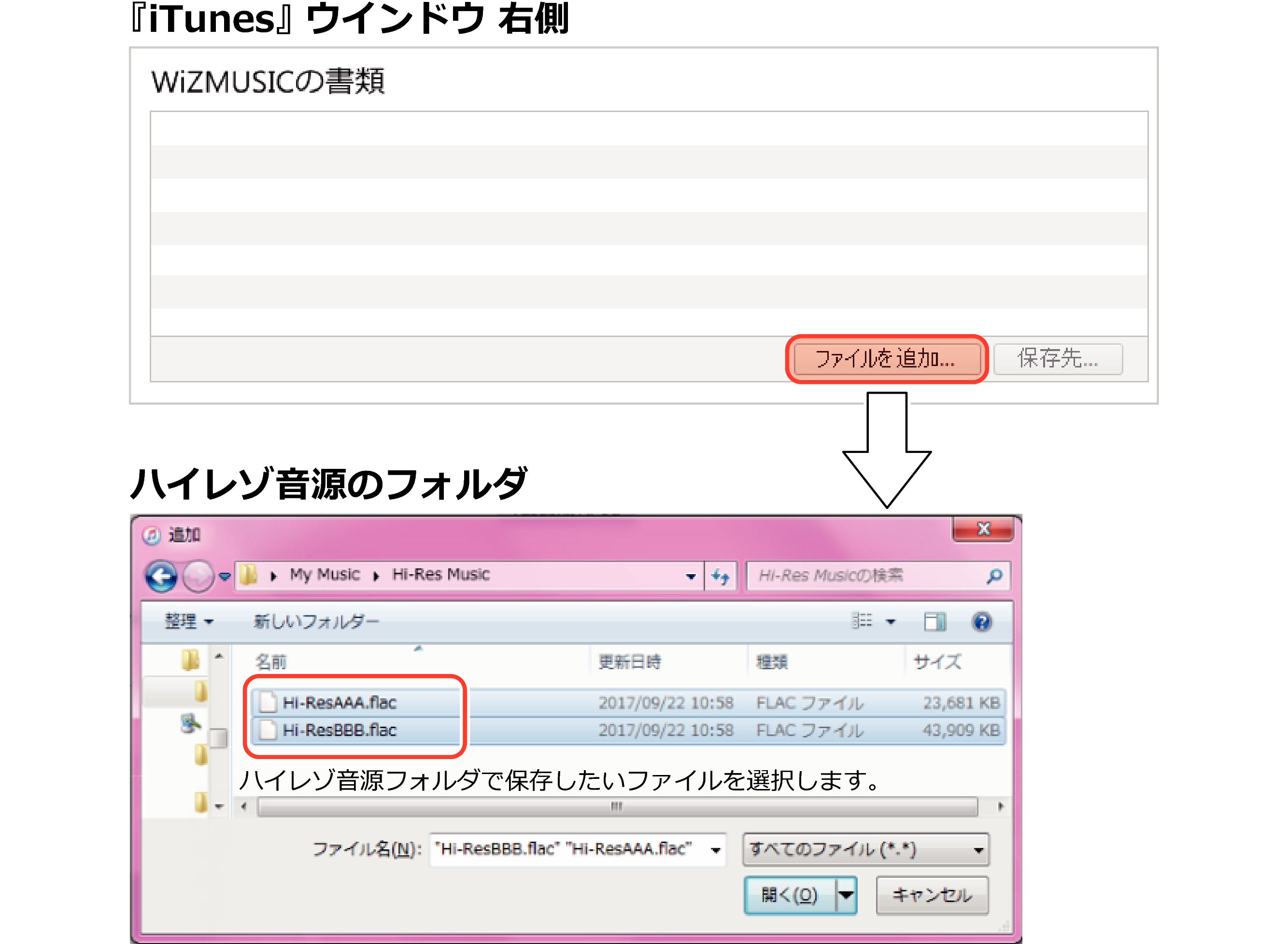Open the dropdown arrow beside 開く button
The image size is (1288, 944).
point(846,894)
